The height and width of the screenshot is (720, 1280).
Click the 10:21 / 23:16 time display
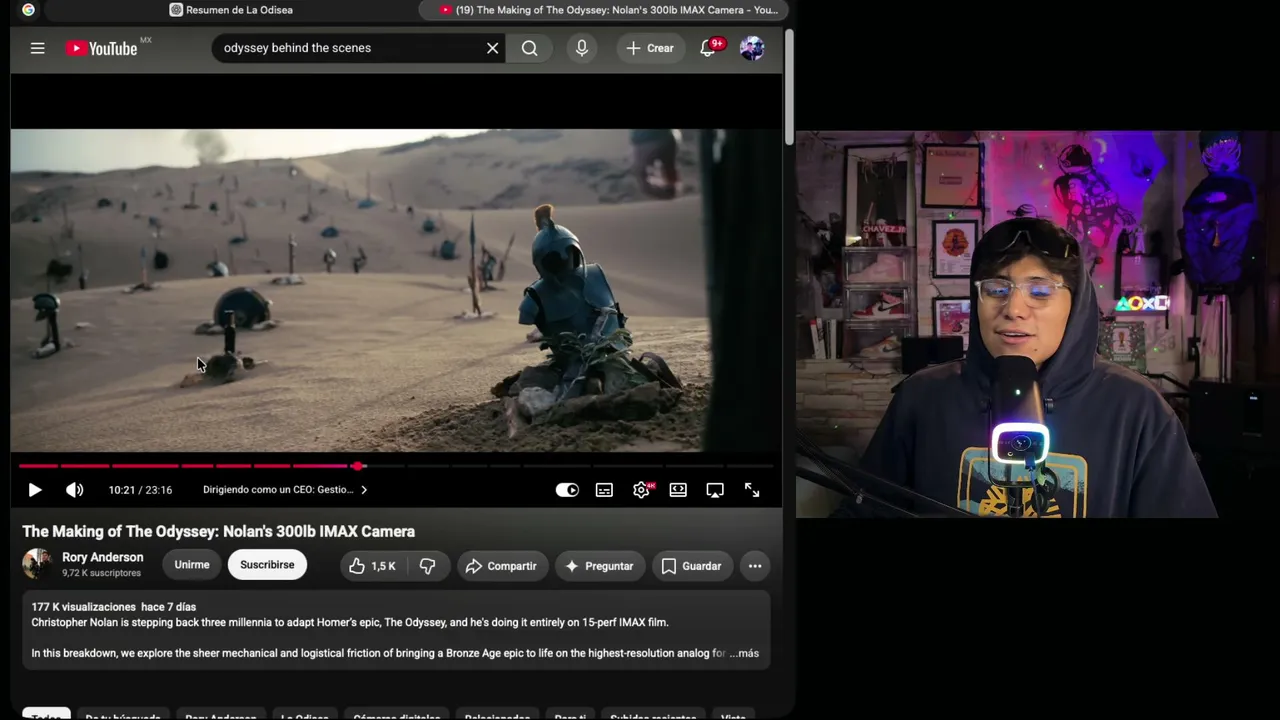pyautogui.click(x=140, y=490)
